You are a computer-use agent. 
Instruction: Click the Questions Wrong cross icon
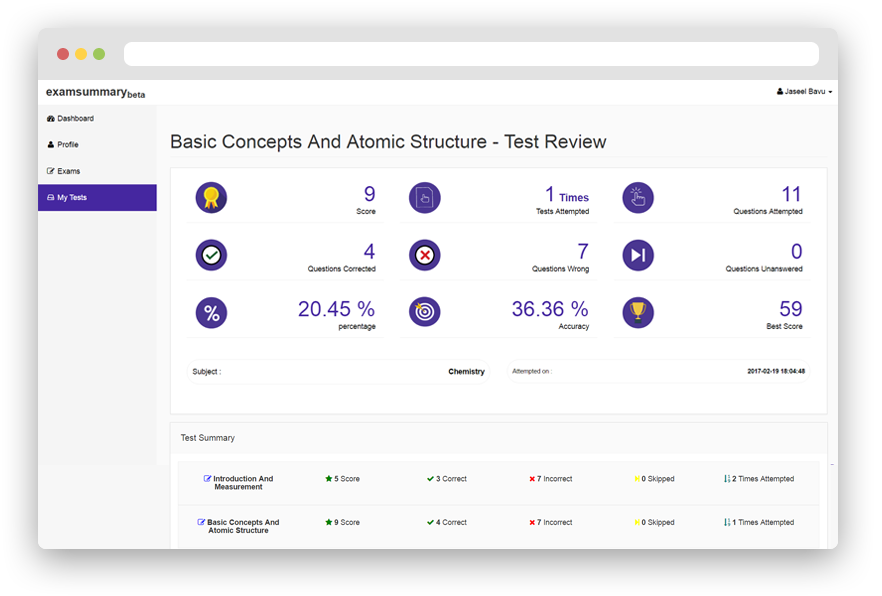point(425,255)
